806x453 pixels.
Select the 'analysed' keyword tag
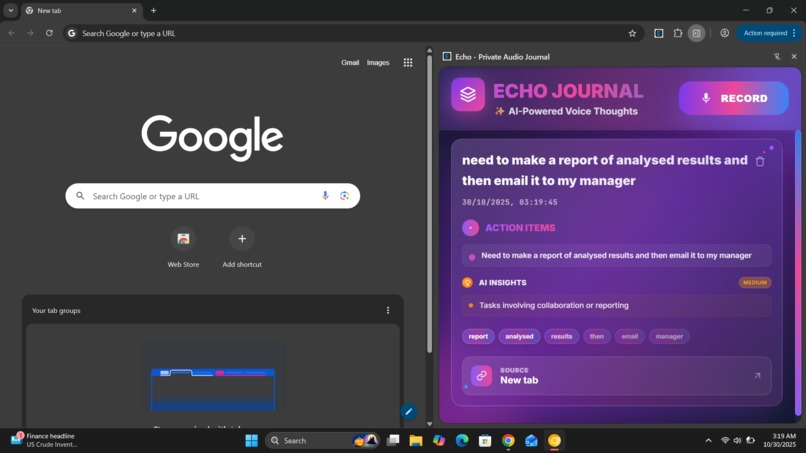pyautogui.click(x=519, y=336)
